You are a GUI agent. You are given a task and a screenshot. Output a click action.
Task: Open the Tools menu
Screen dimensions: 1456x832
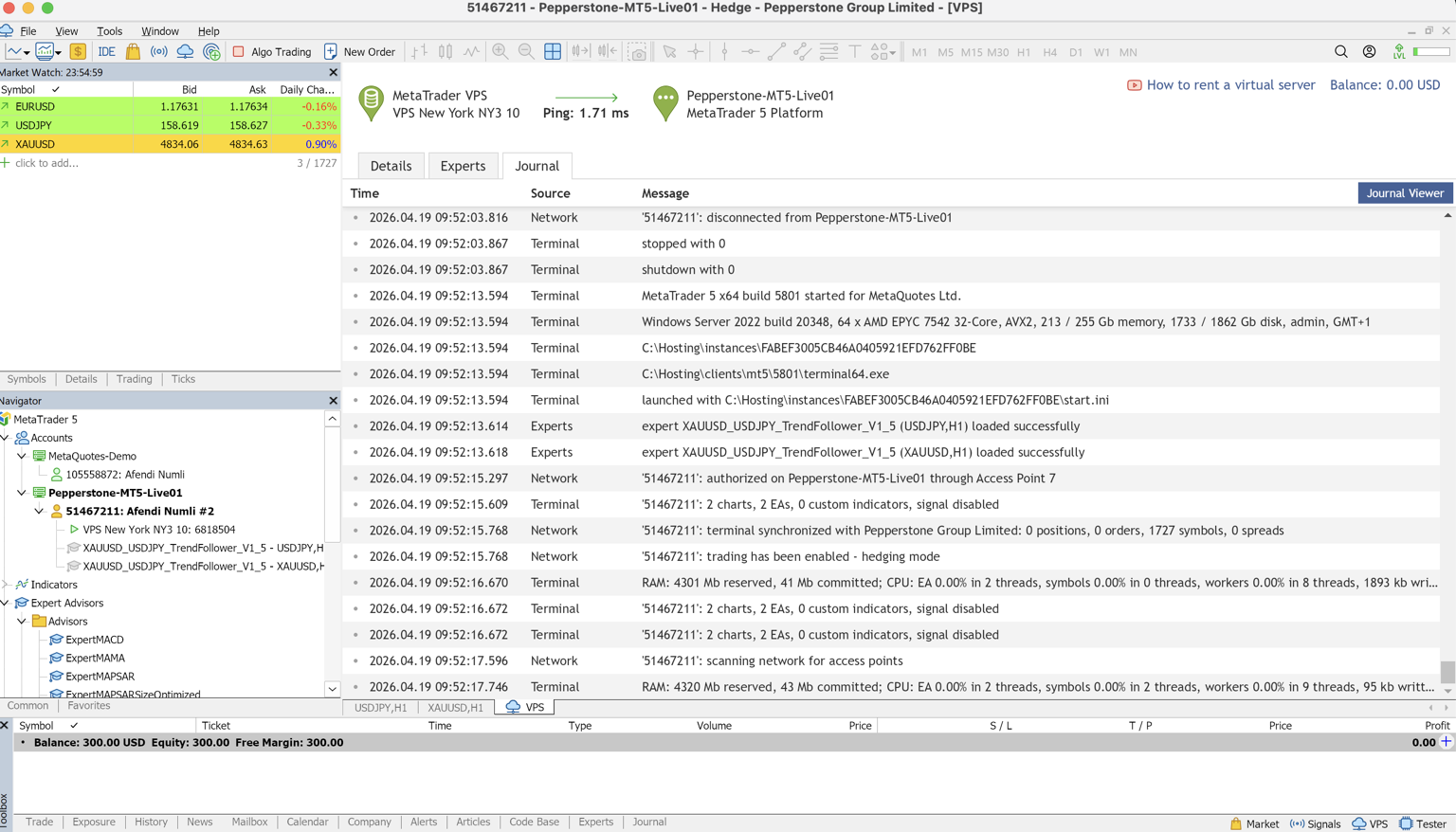[109, 31]
